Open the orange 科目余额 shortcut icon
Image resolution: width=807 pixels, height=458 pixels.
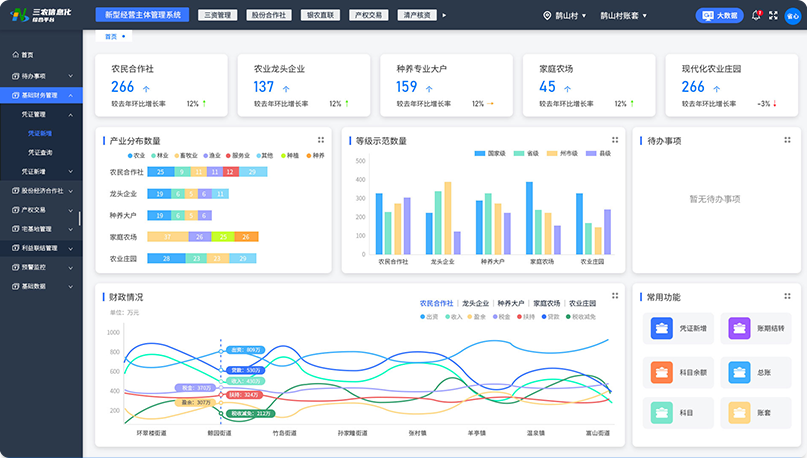click(x=661, y=372)
